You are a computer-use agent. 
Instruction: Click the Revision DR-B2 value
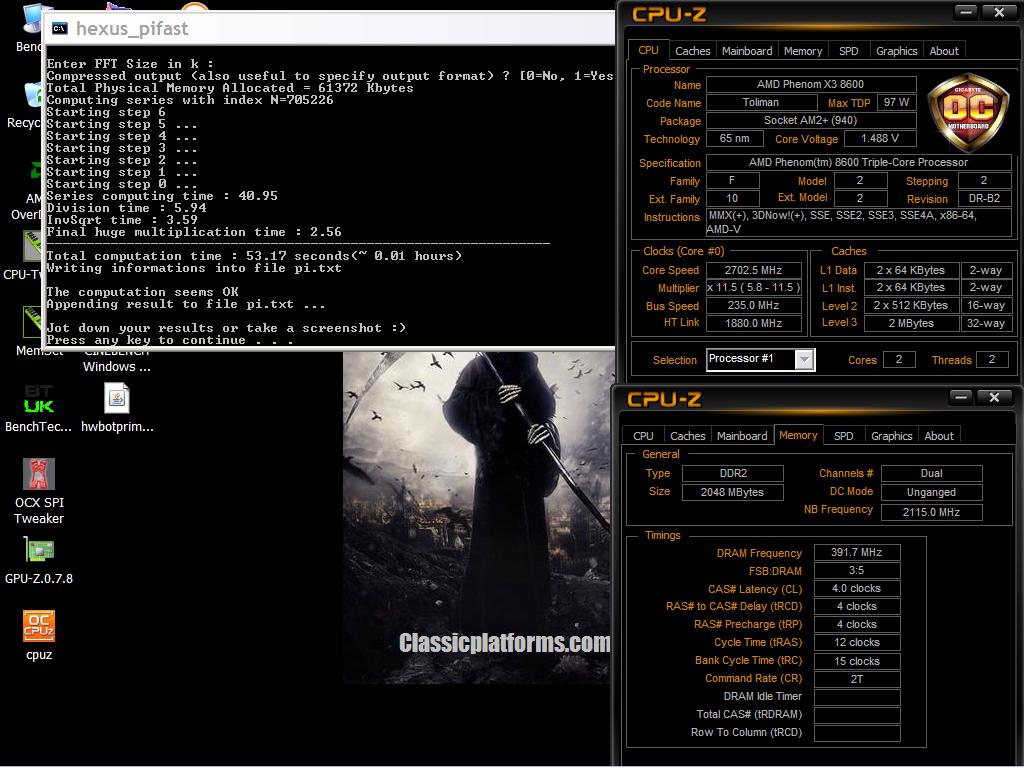point(984,199)
